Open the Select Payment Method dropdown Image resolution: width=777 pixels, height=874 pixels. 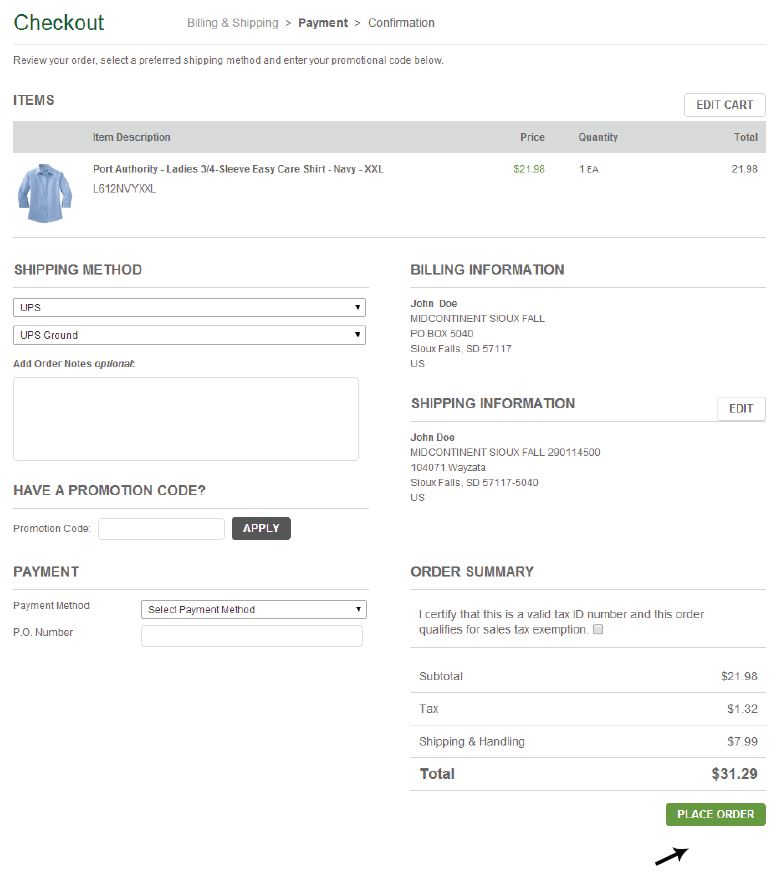click(254, 609)
